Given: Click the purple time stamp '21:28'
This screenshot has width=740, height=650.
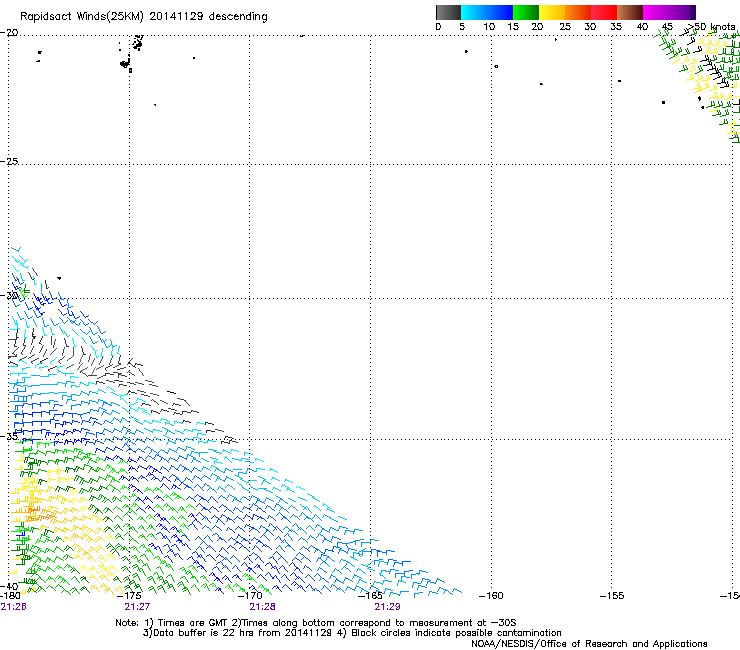Looking at the screenshot, I should (x=262, y=607).
